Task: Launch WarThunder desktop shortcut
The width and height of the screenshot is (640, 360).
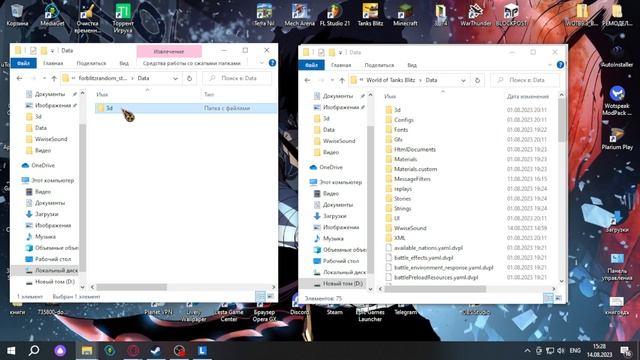Action: click(476, 15)
